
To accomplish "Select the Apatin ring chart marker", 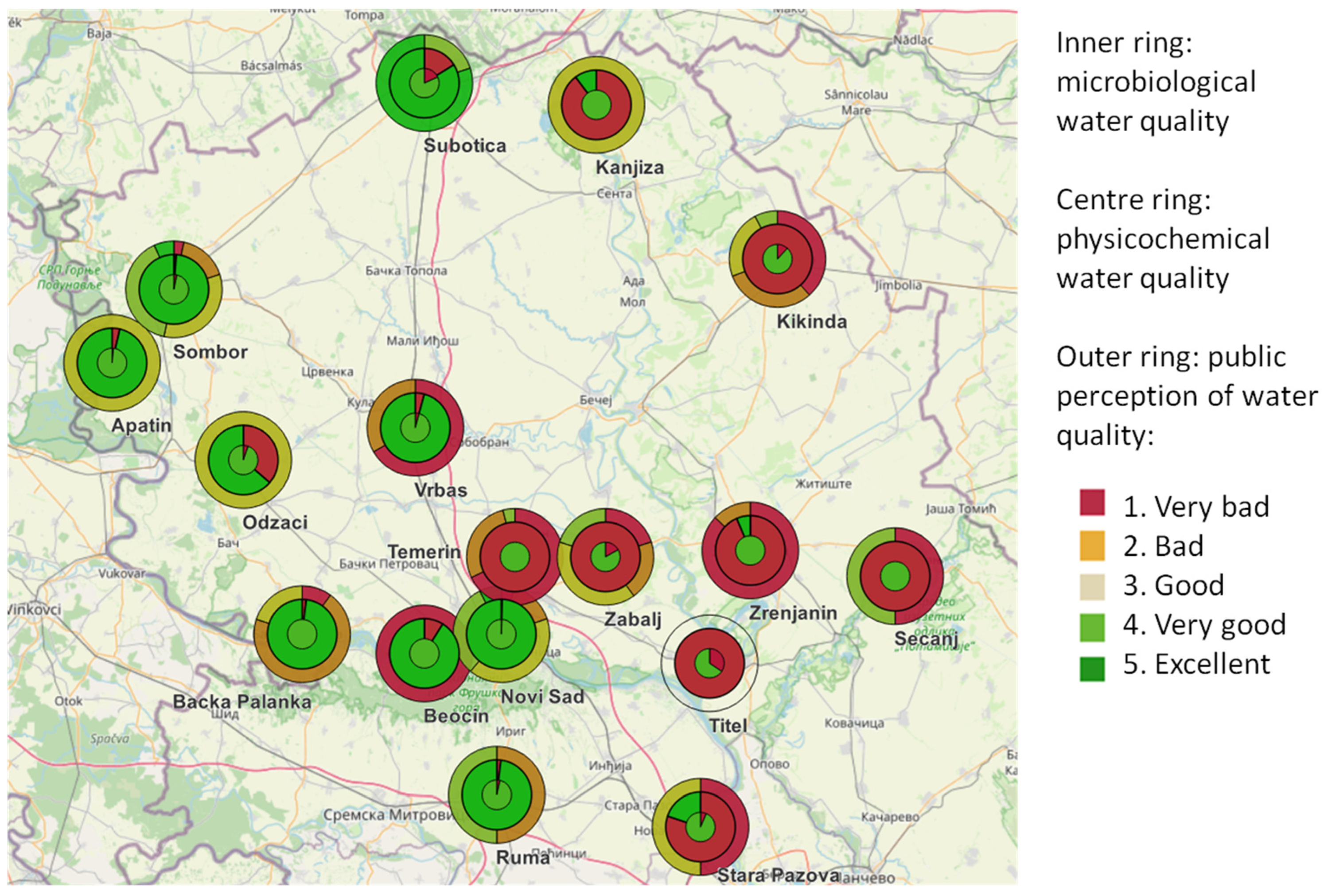I will (112, 363).
